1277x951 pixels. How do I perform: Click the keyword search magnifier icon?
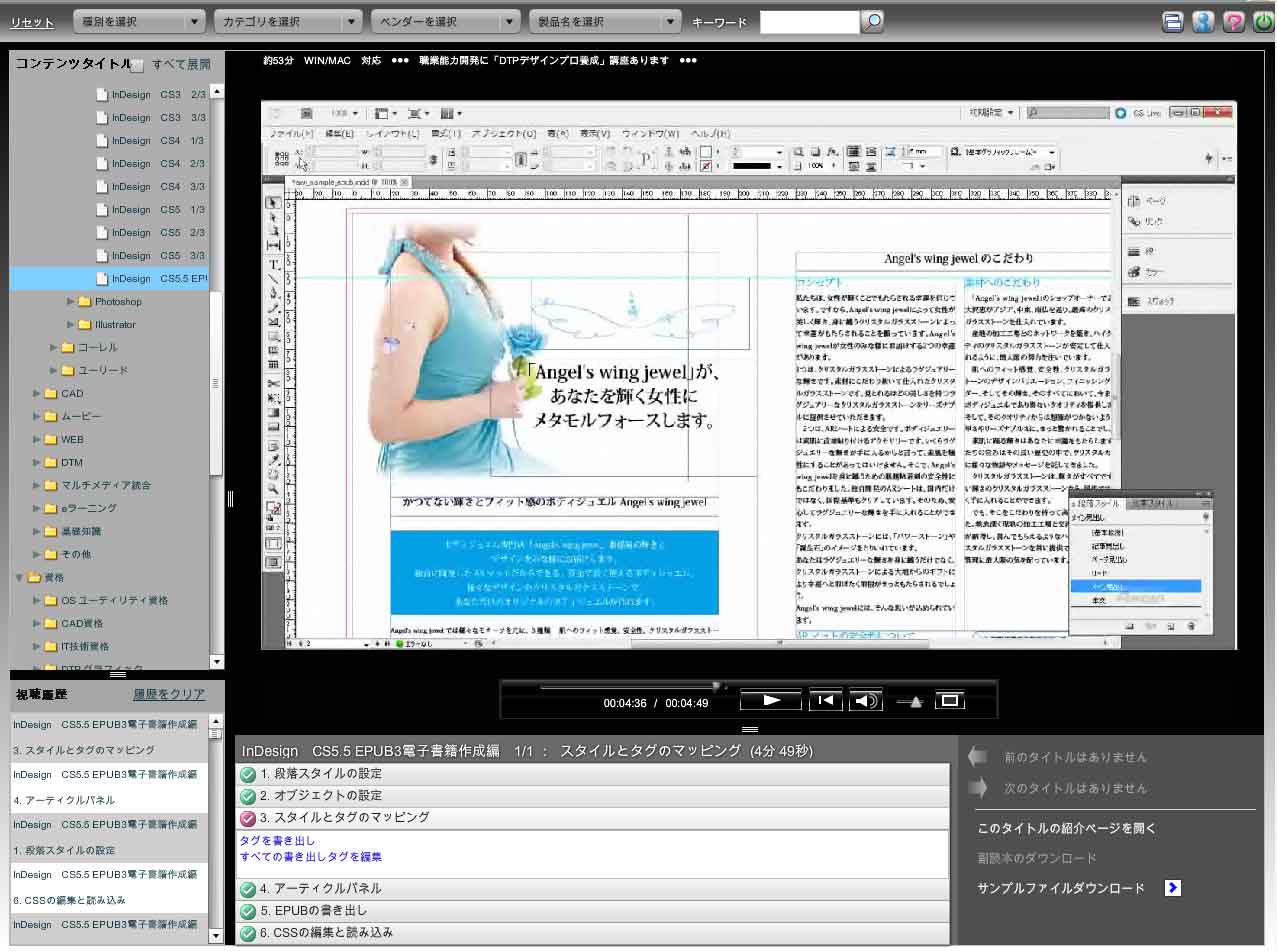click(873, 21)
